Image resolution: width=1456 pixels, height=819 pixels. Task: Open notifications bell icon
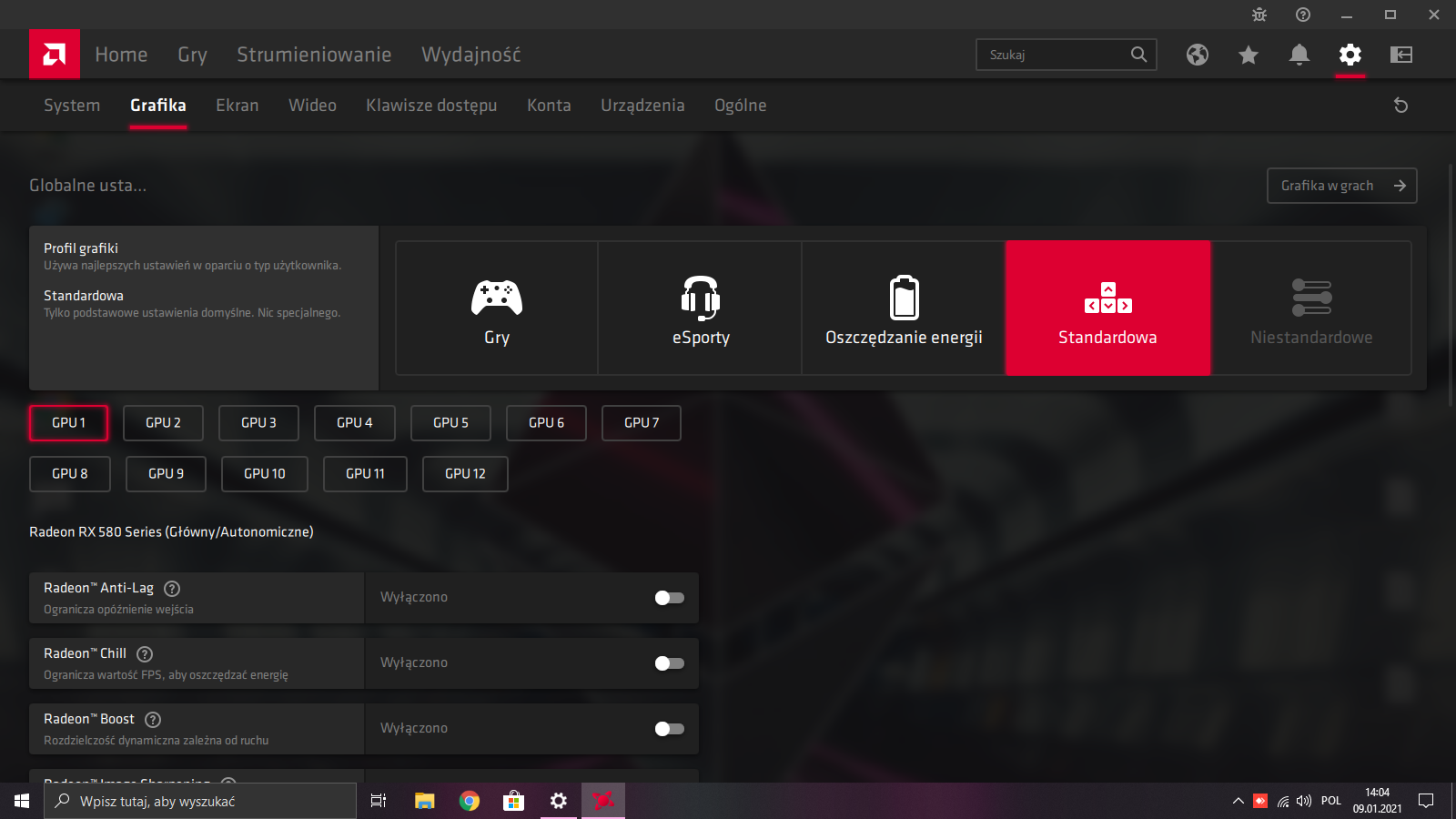coord(1299,55)
